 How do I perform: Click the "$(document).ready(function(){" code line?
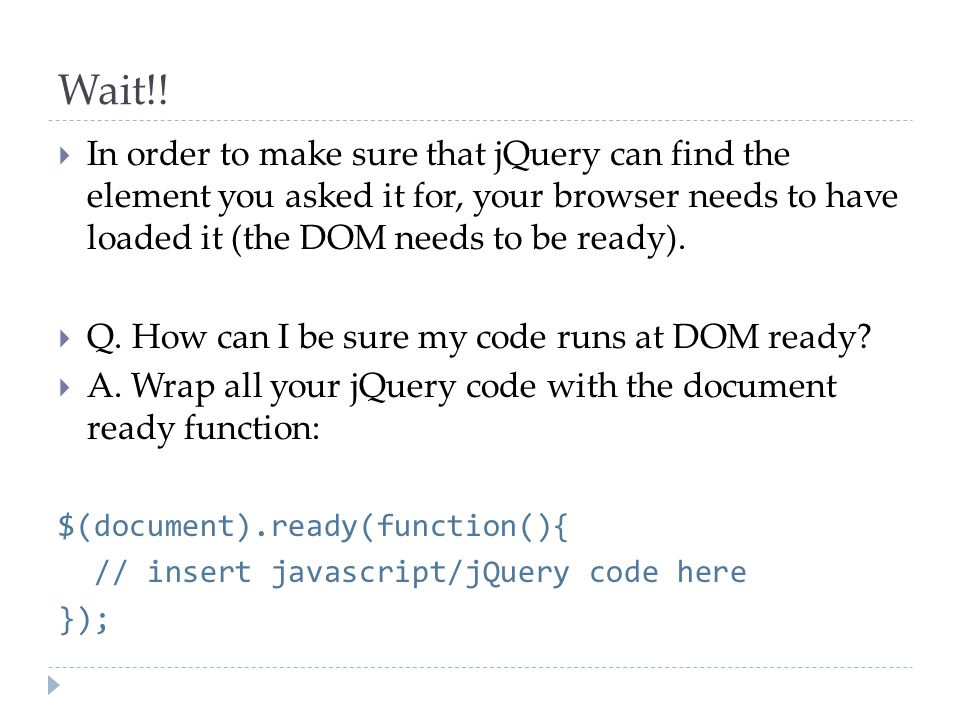(x=313, y=527)
